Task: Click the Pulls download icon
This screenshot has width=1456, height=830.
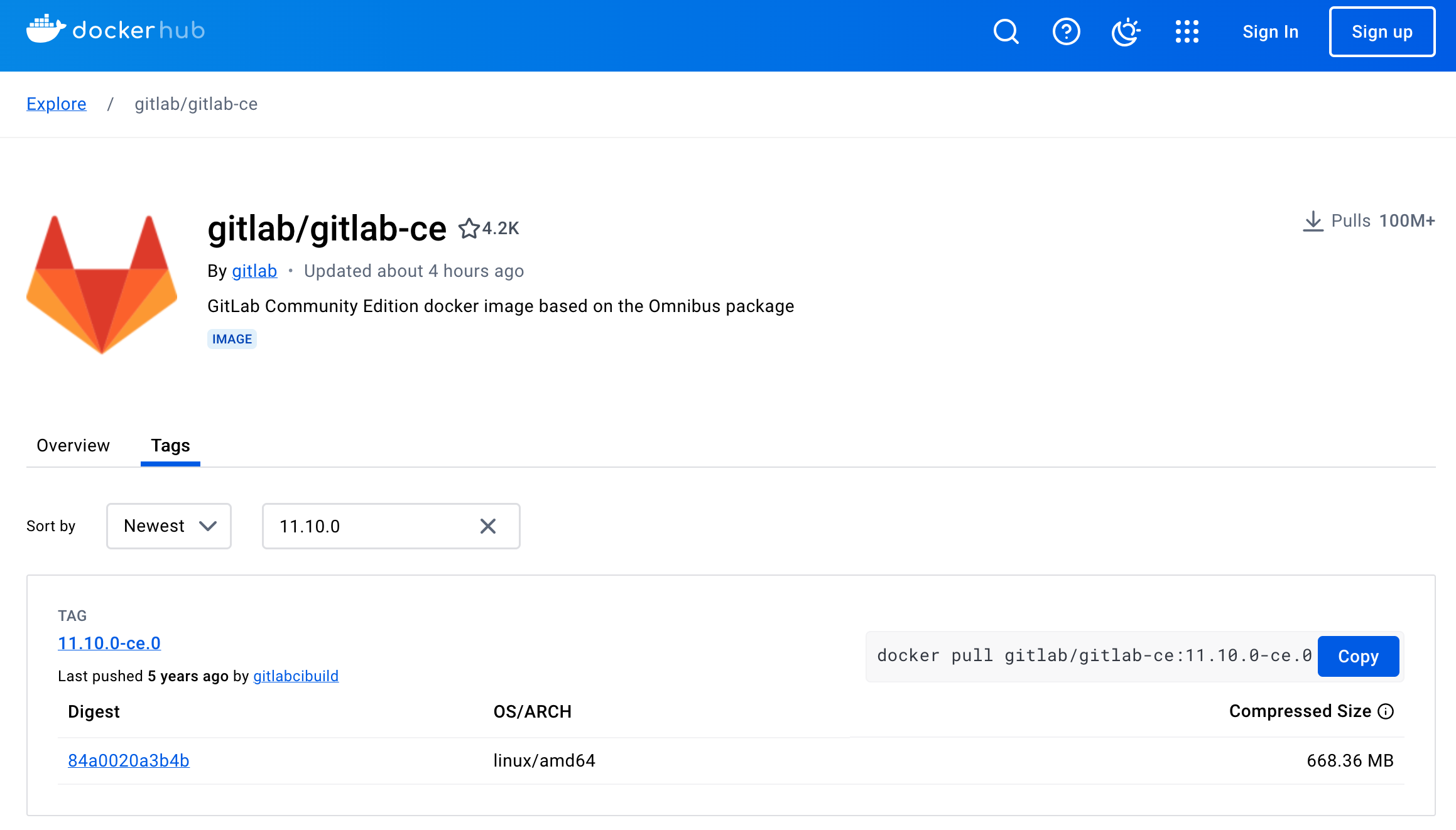Action: (x=1313, y=221)
